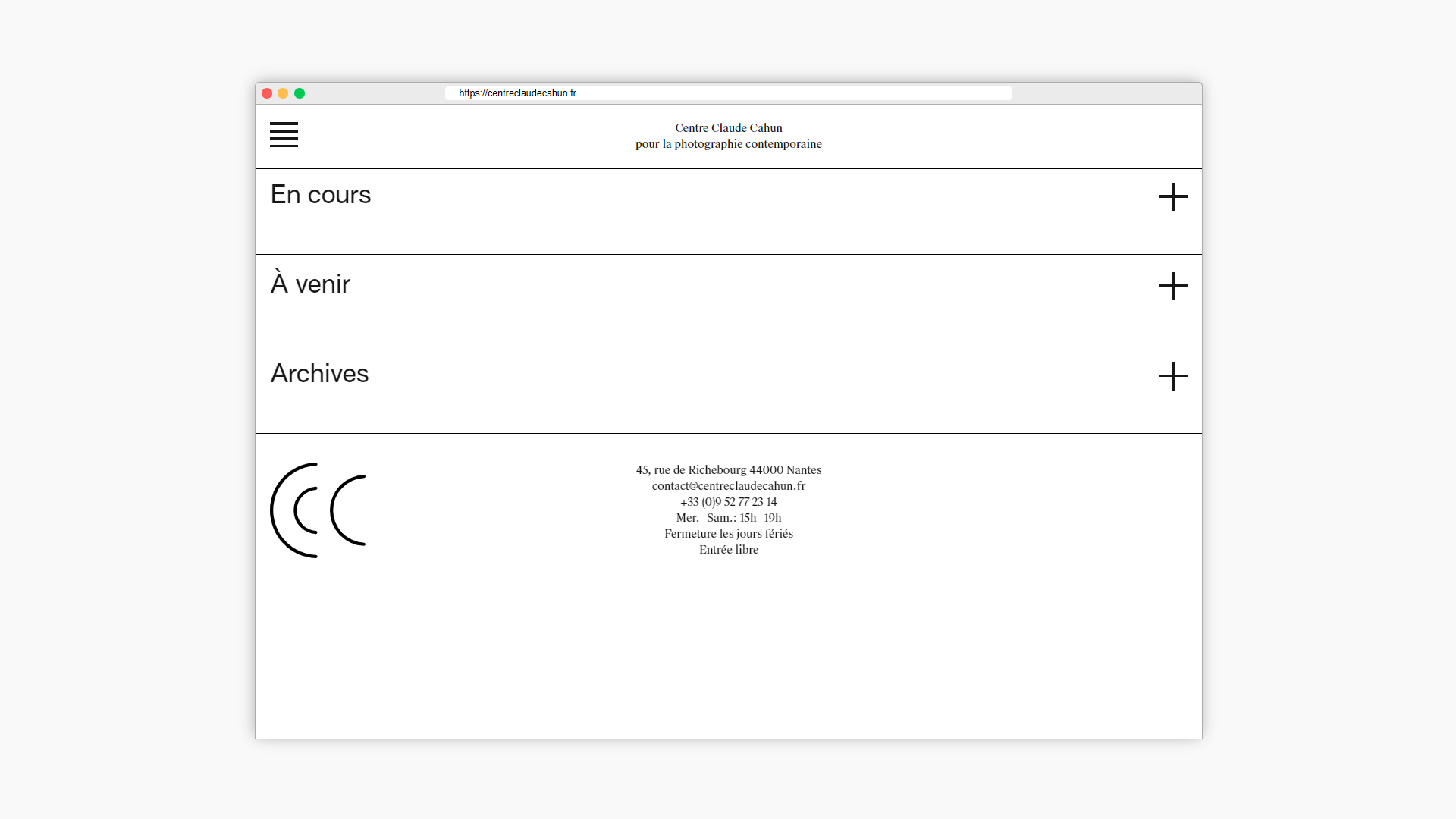Screen dimensions: 1456x819
Task: Click the red close window button
Action: [267, 93]
